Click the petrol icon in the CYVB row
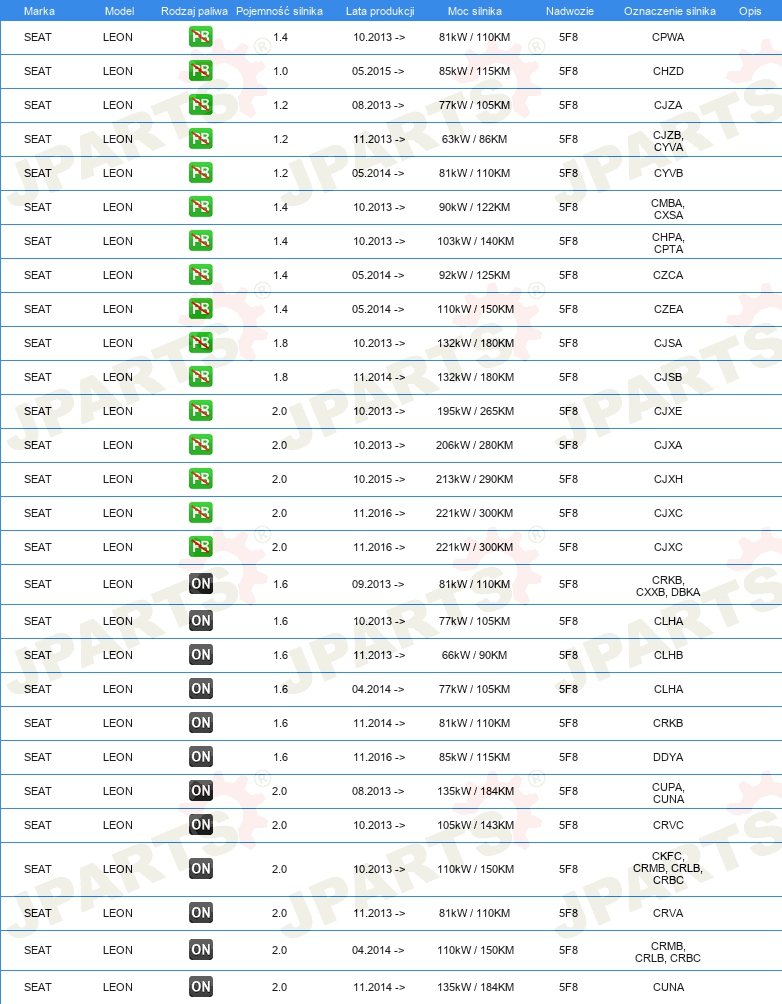 tap(200, 173)
